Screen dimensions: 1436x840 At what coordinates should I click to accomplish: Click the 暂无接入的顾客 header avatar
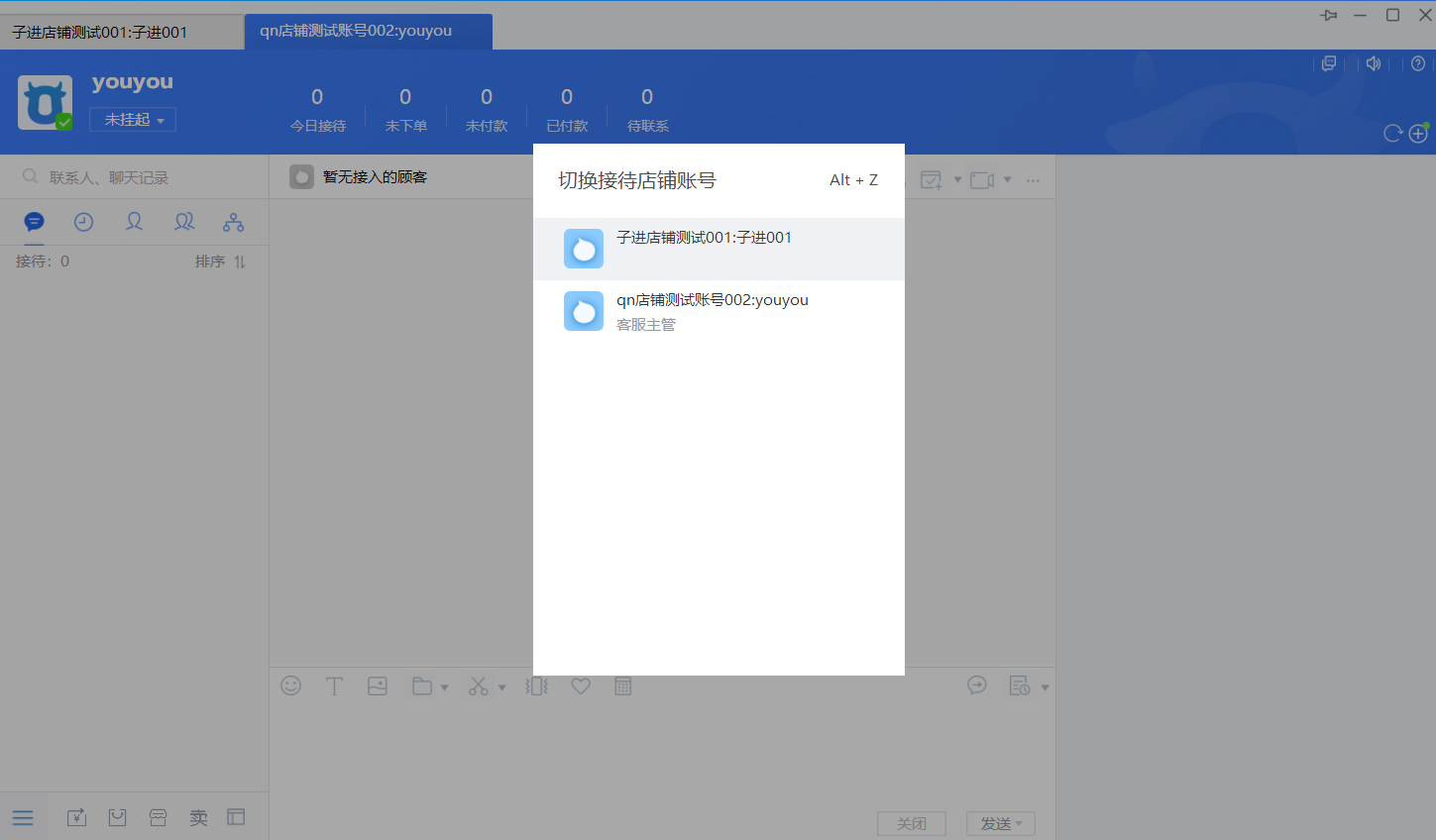pyautogui.click(x=301, y=177)
